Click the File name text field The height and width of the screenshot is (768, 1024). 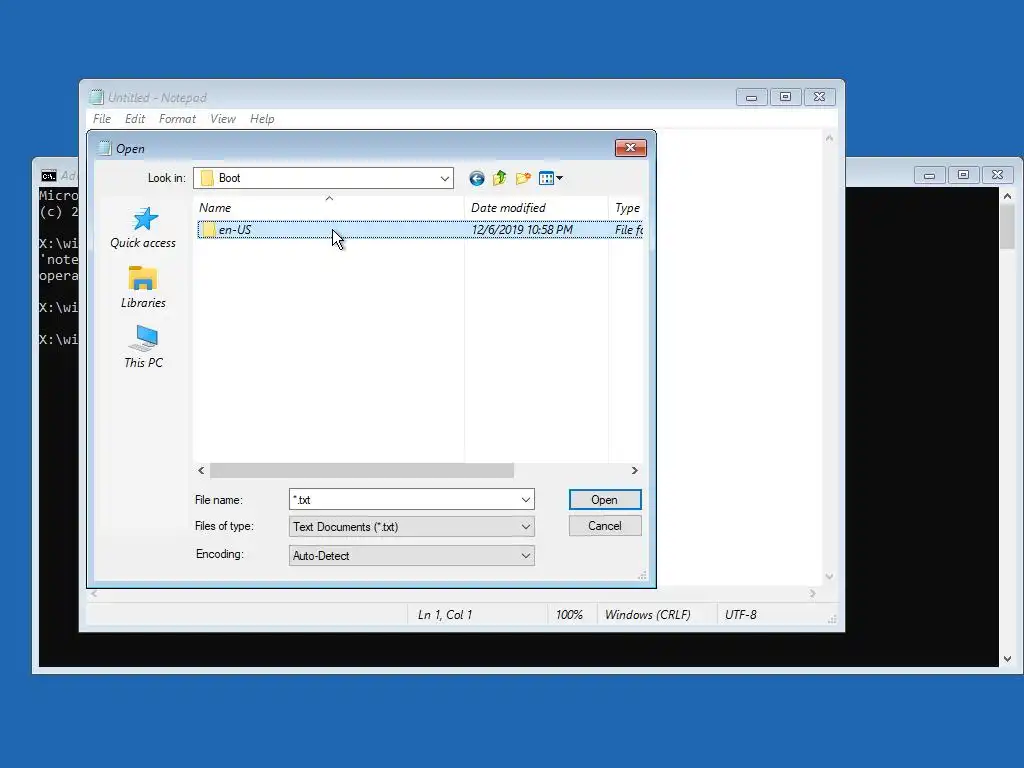click(404, 500)
